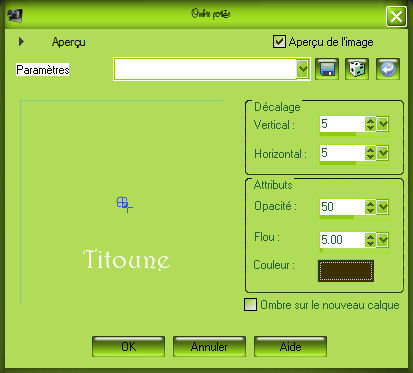Uncheck the Aperçu de l'image checkbox

click(x=279, y=42)
